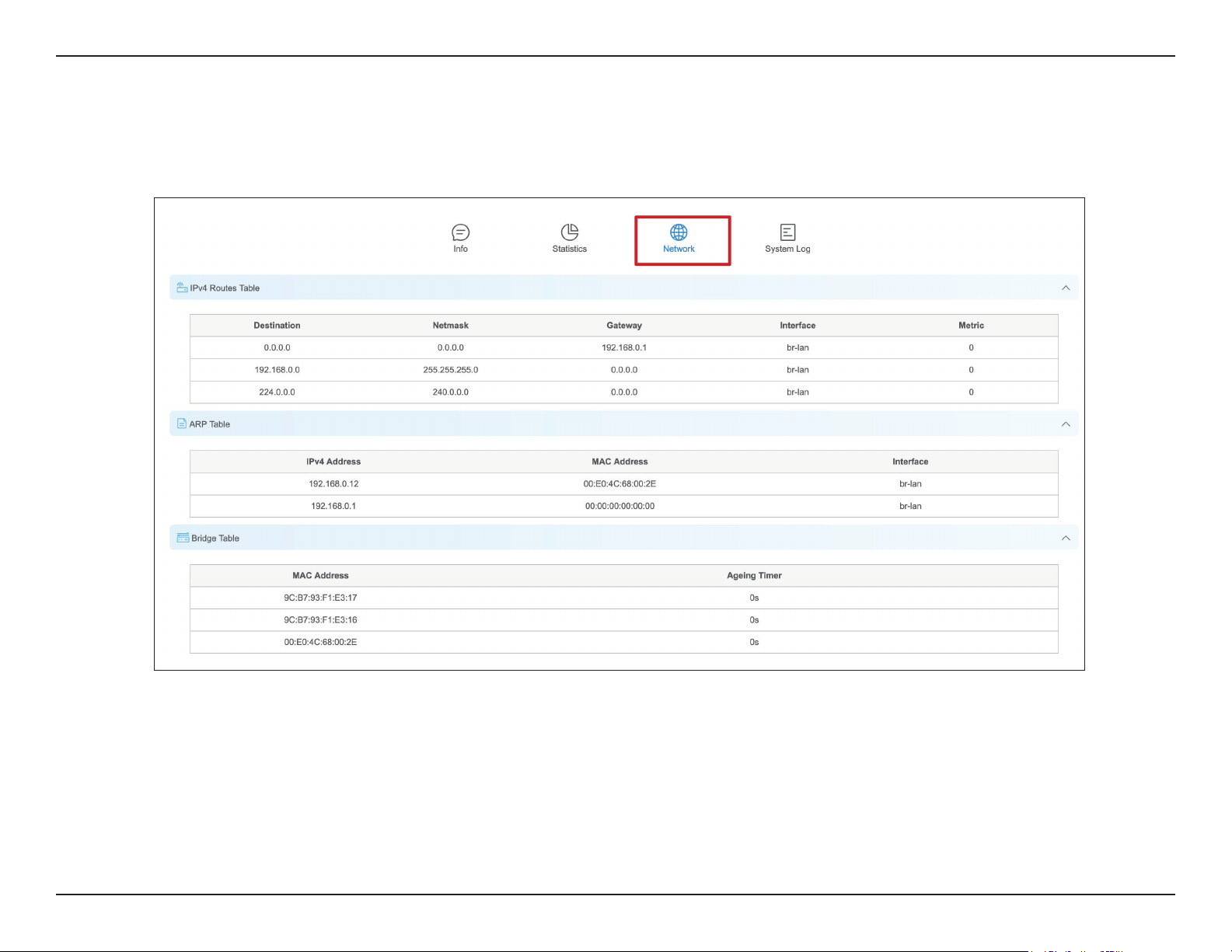This screenshot has width=1232, height=952.
Task: Click the Netmask column header
Action: click(x=451, y=326)
